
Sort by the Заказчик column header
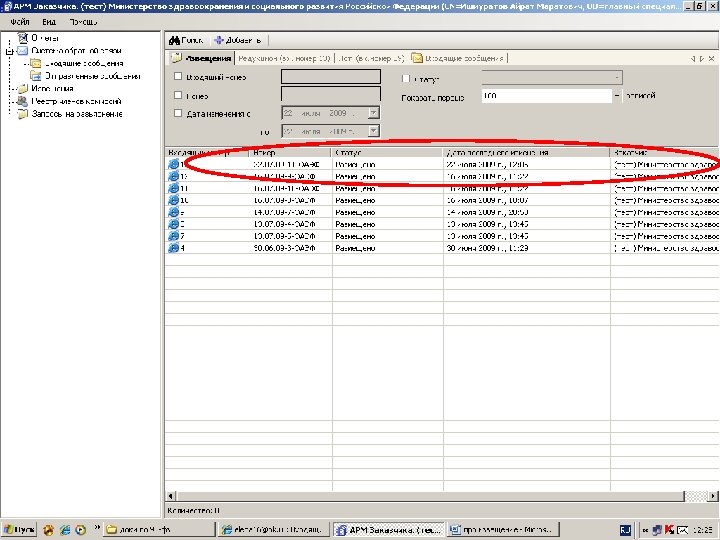coord(664,152)
